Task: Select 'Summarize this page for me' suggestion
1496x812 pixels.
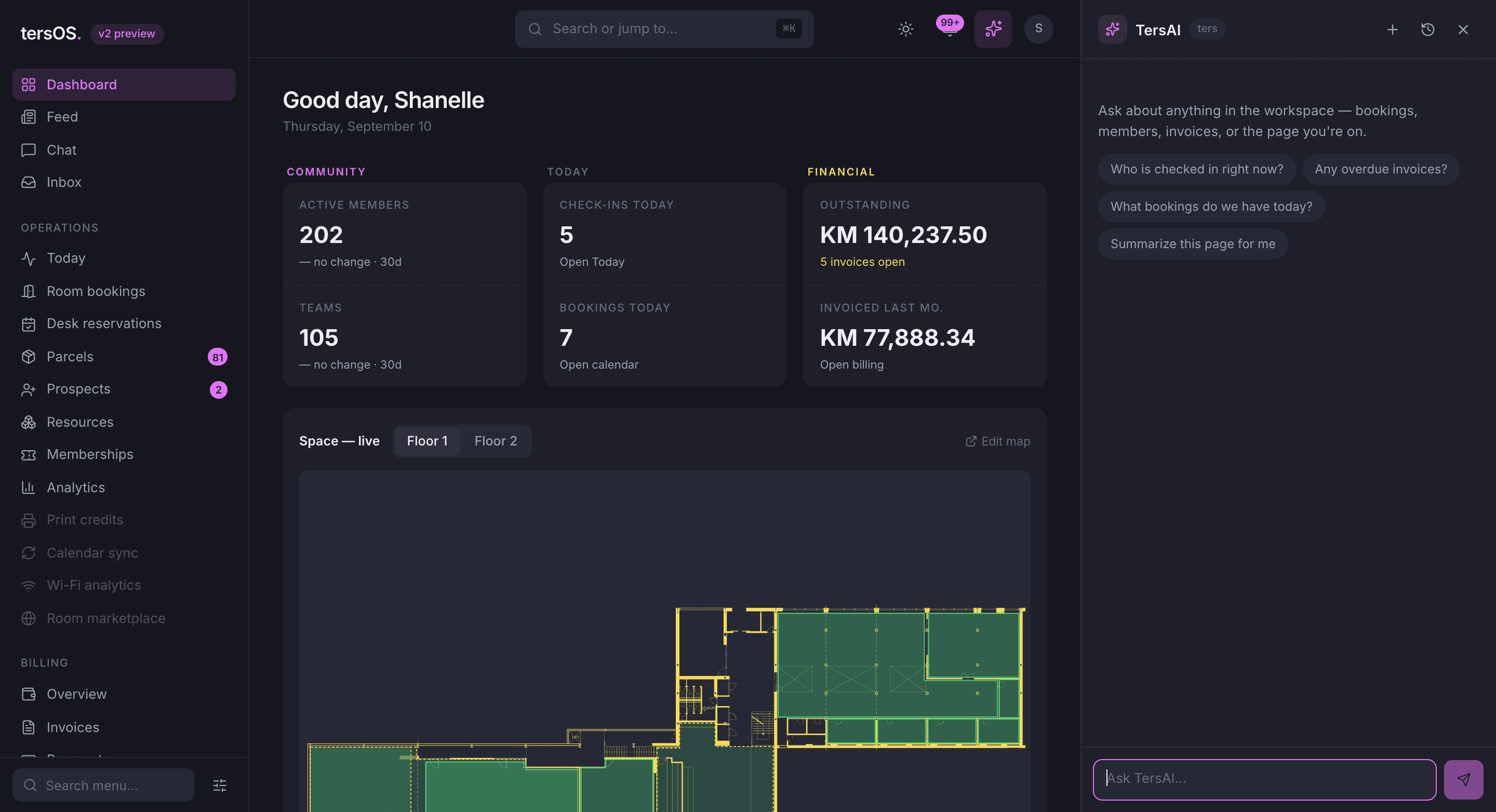Action: 1193,244
